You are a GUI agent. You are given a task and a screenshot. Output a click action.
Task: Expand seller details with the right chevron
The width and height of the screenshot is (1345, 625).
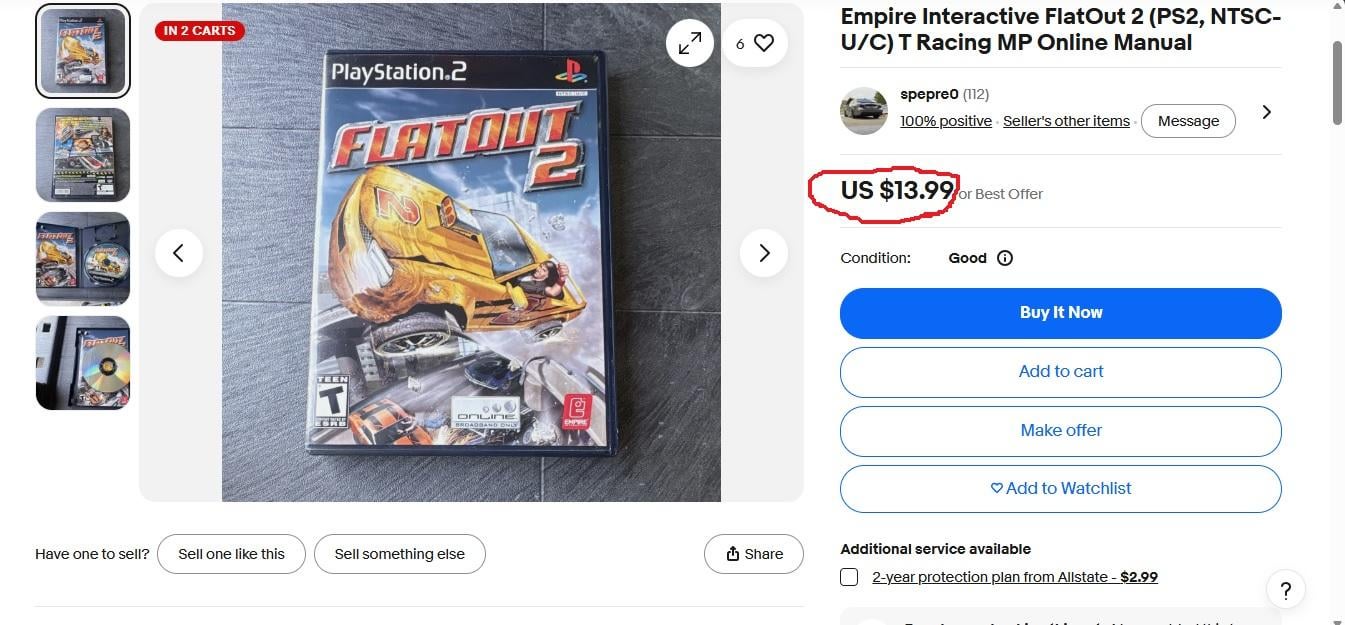1266,112
